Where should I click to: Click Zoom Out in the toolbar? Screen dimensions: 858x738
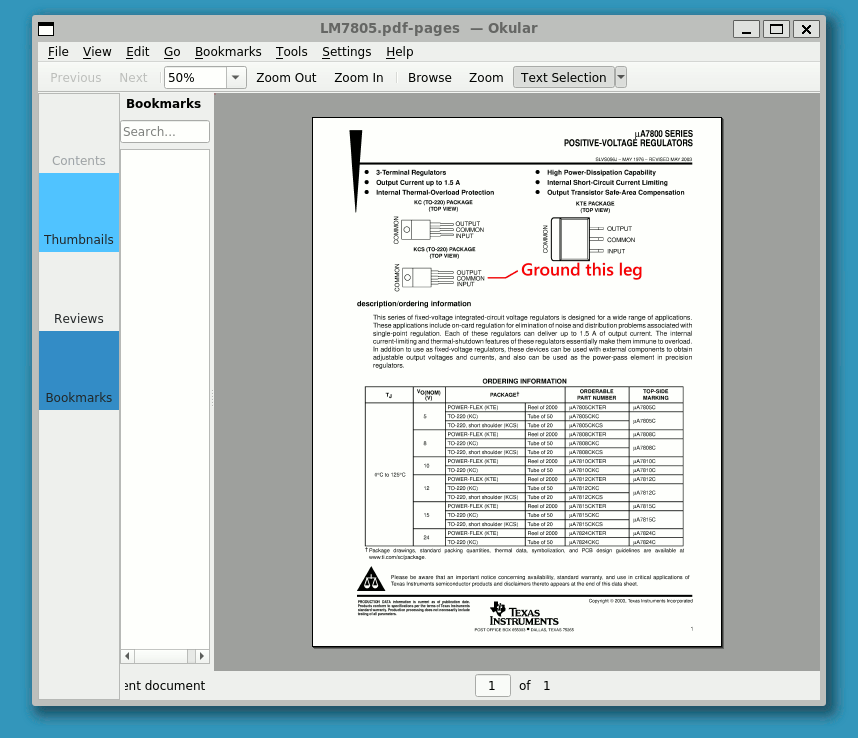(x=286, y=78)
